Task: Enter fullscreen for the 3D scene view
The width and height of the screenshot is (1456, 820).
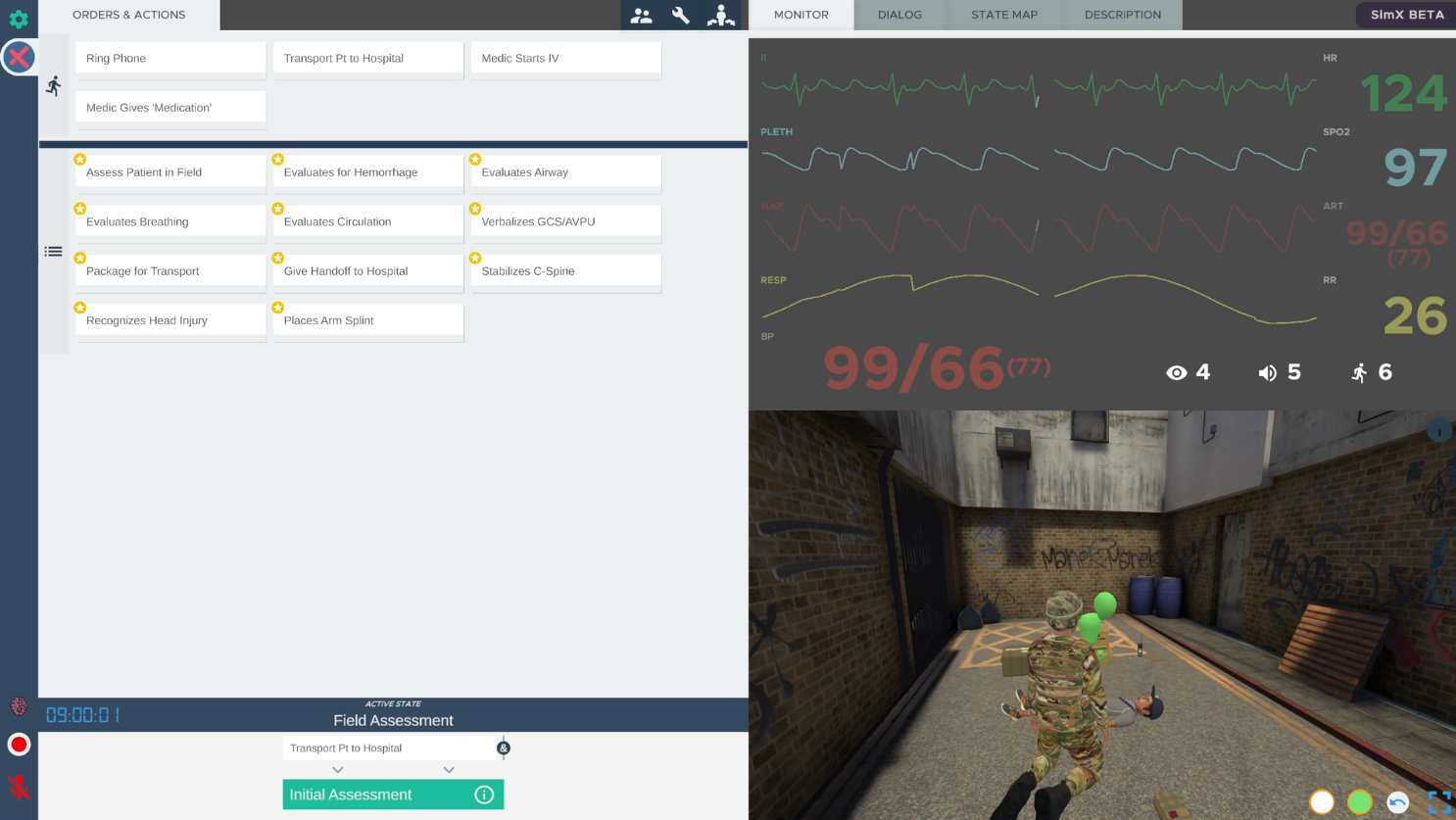Action: (1438, 802)
